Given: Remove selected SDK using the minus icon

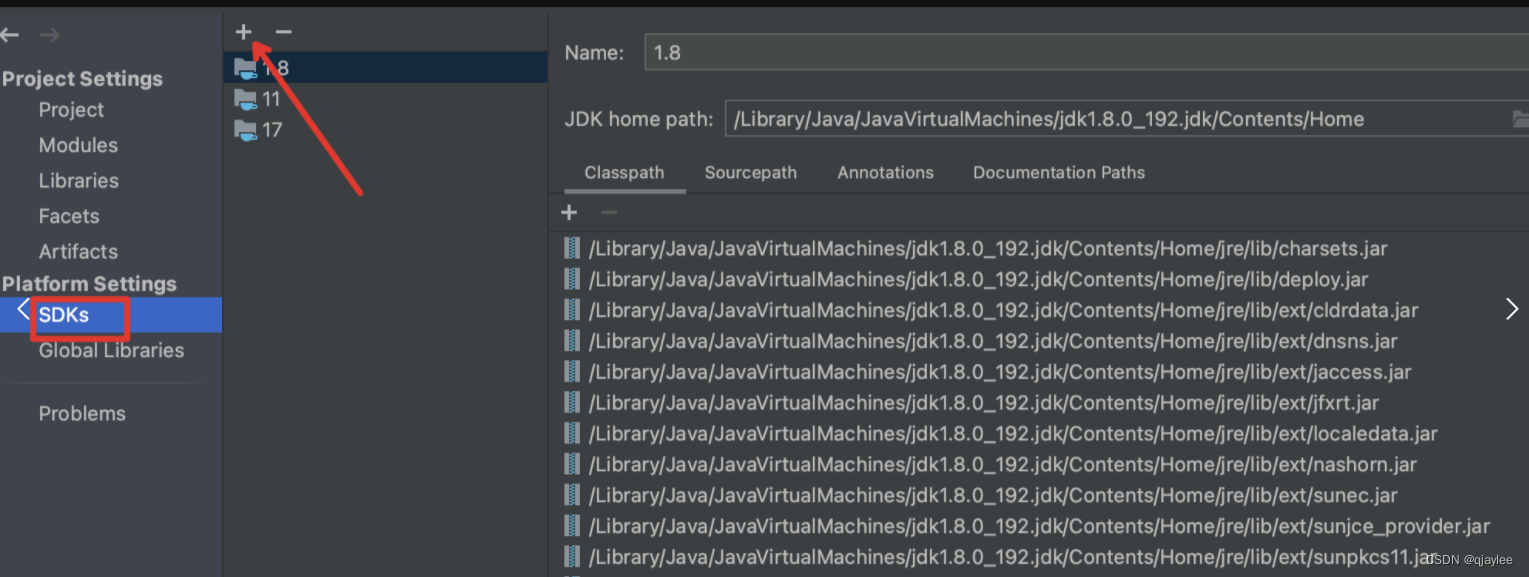Looking at the screenshot, I should (283, 31).
